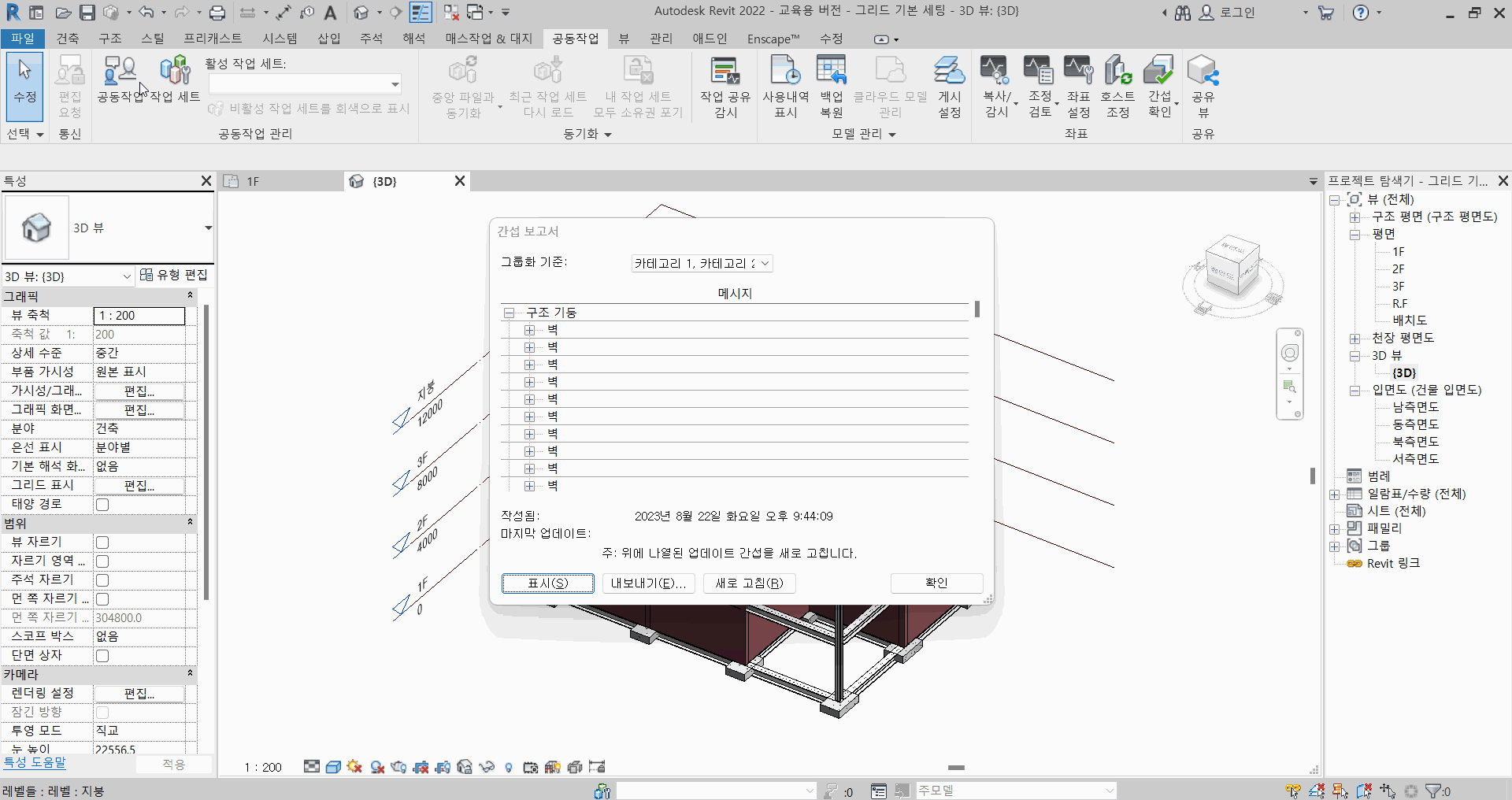The width and height of the screenshot is (1512, 800).
Task: Click the print icon in quick access toolbar
Action: [217, 13]
